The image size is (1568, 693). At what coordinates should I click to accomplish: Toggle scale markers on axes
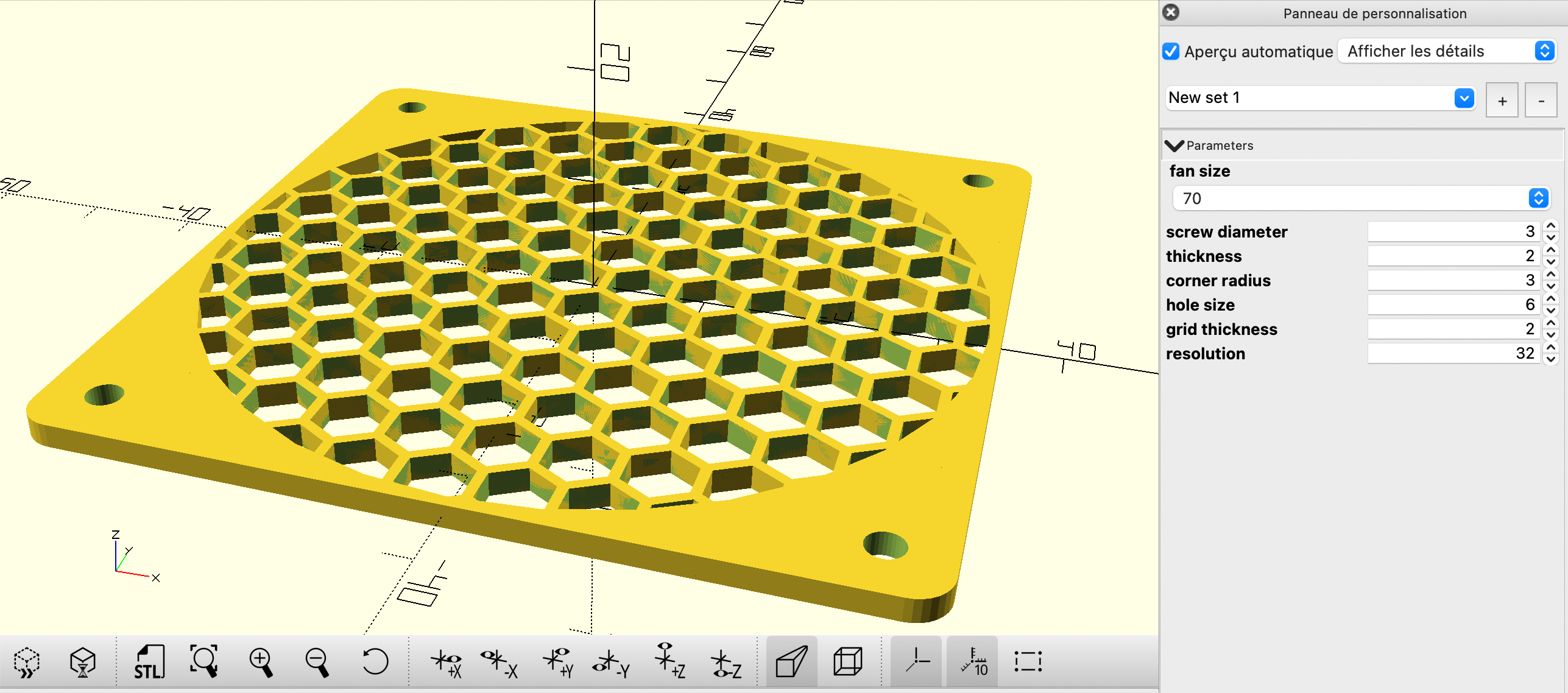(973, 662)
